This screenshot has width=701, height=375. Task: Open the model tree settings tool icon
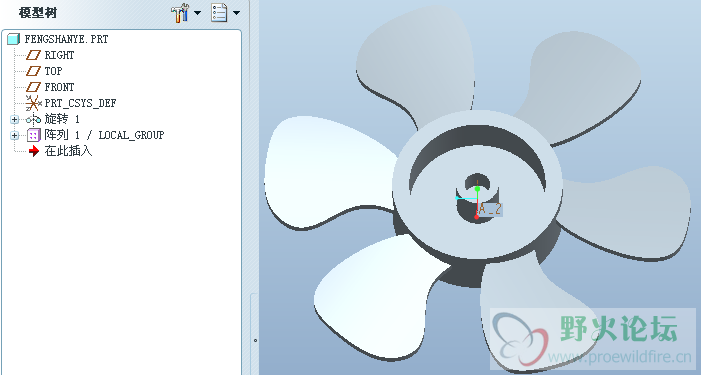point(180,13)
